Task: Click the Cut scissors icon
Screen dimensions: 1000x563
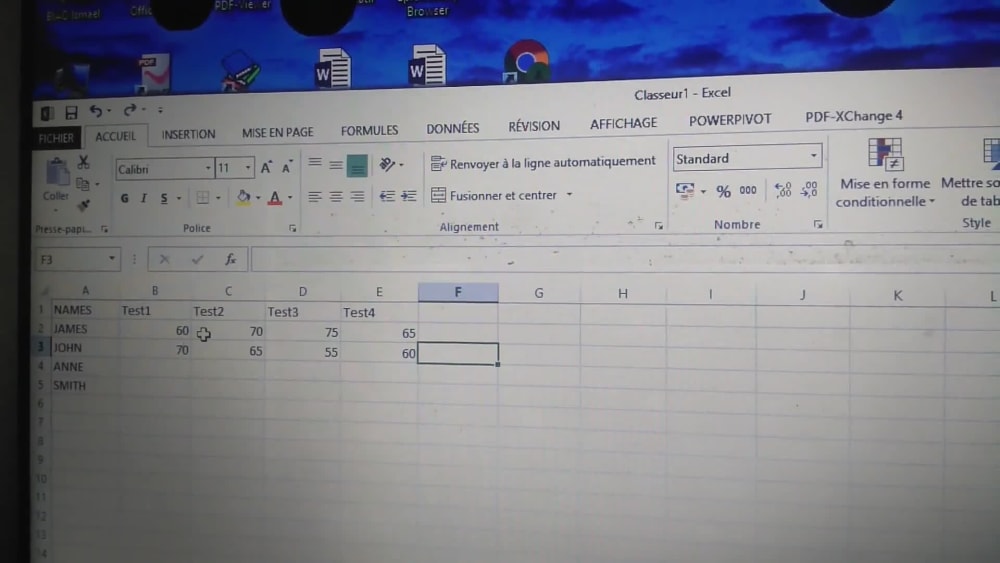Action: 84,162
